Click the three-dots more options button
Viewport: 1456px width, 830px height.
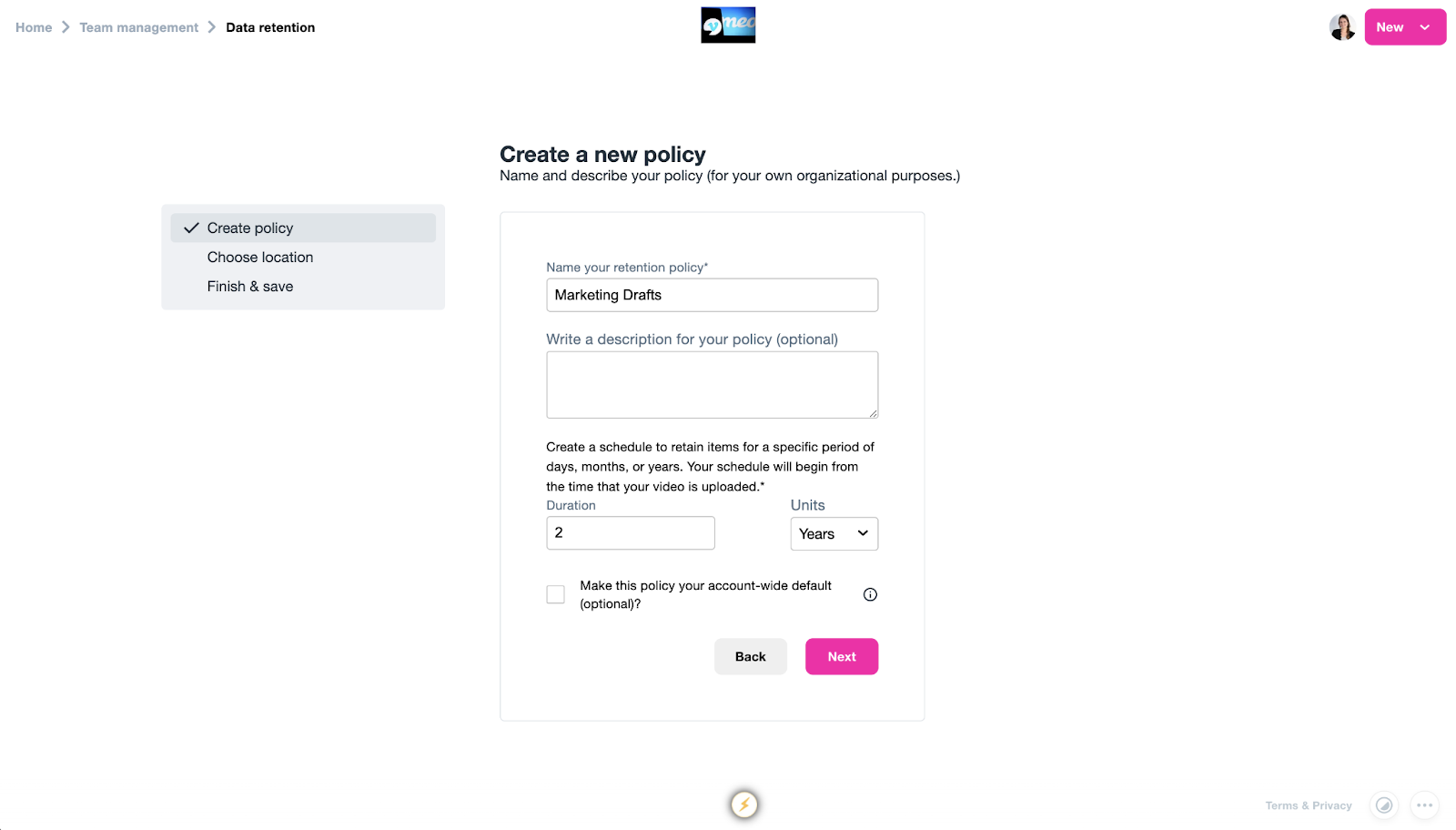(1424, 805)
